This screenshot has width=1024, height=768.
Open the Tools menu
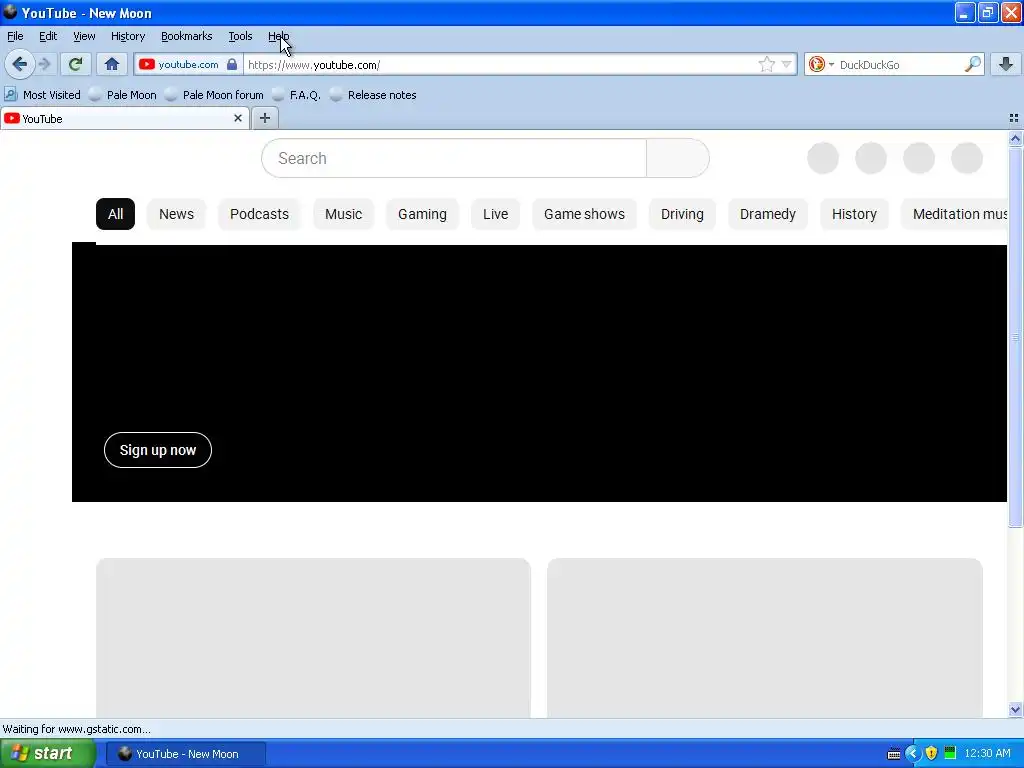point(240,36)
